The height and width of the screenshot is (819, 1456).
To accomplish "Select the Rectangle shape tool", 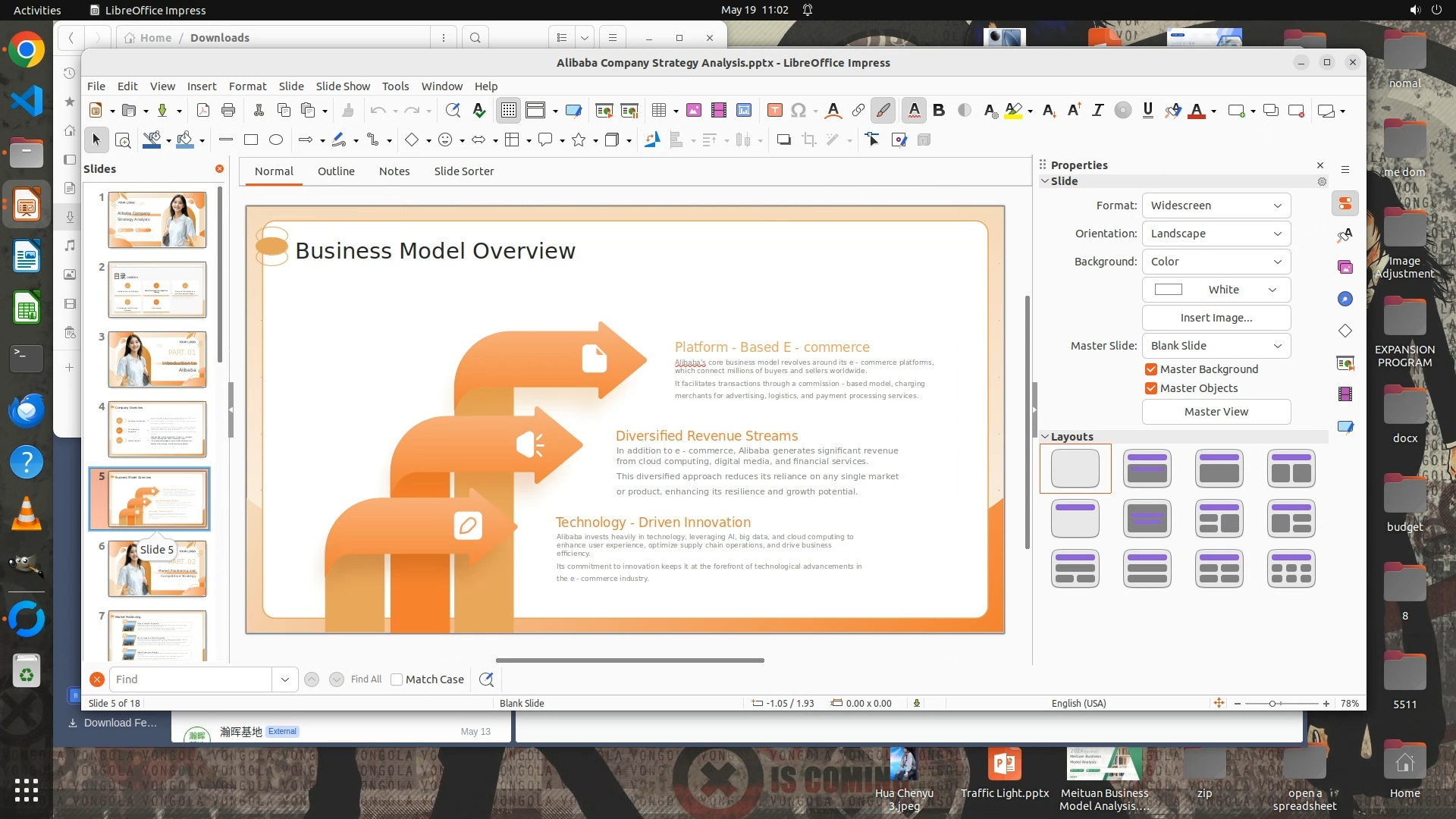I will 251,140.
